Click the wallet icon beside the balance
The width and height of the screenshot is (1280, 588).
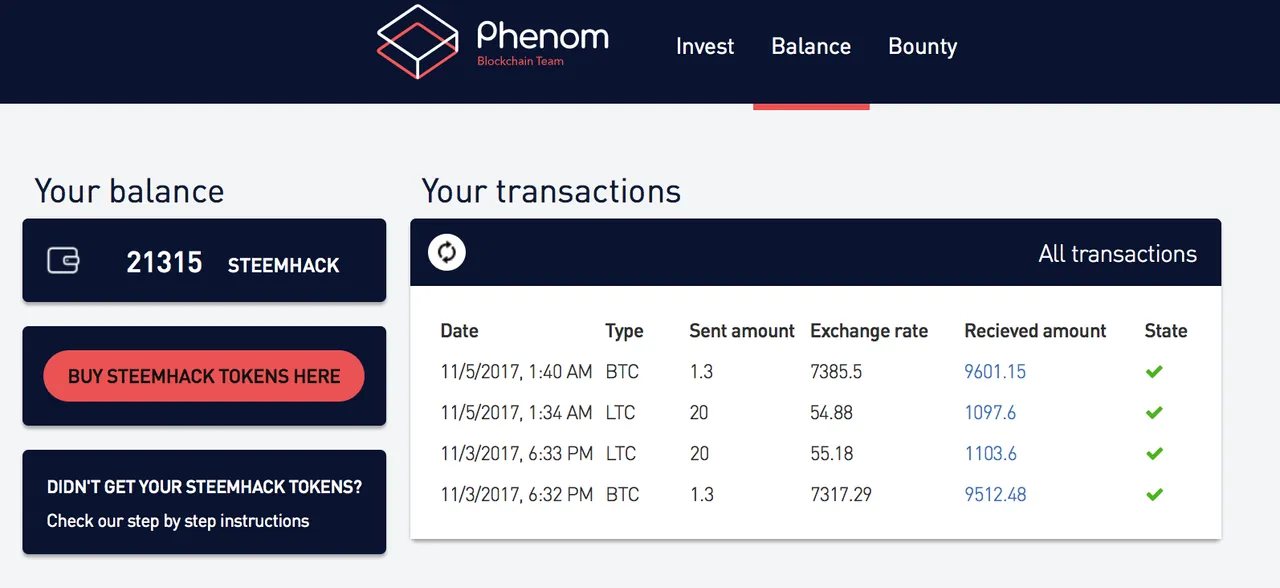click(x=64, y=261)
